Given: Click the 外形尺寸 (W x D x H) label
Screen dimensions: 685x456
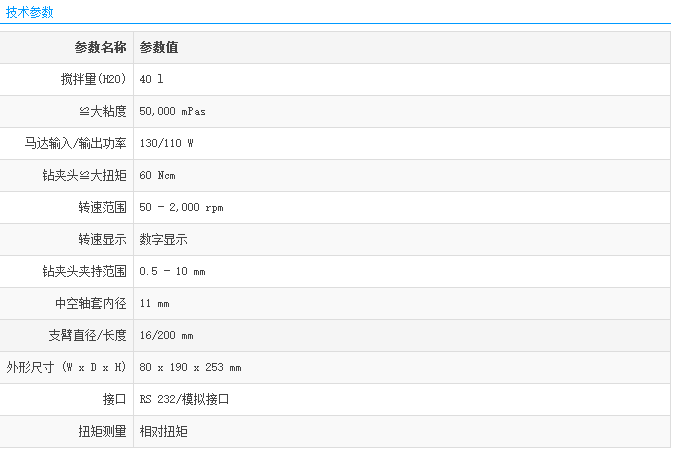Looking at the screenshot, I should pos(66,367).
